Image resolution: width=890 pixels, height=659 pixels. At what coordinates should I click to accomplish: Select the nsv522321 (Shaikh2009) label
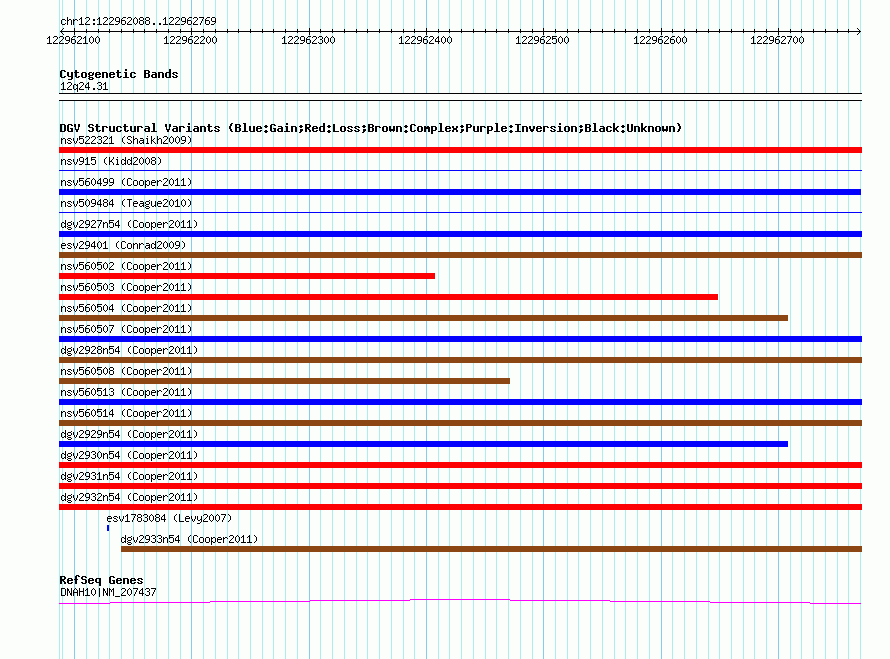coord(126,140)
